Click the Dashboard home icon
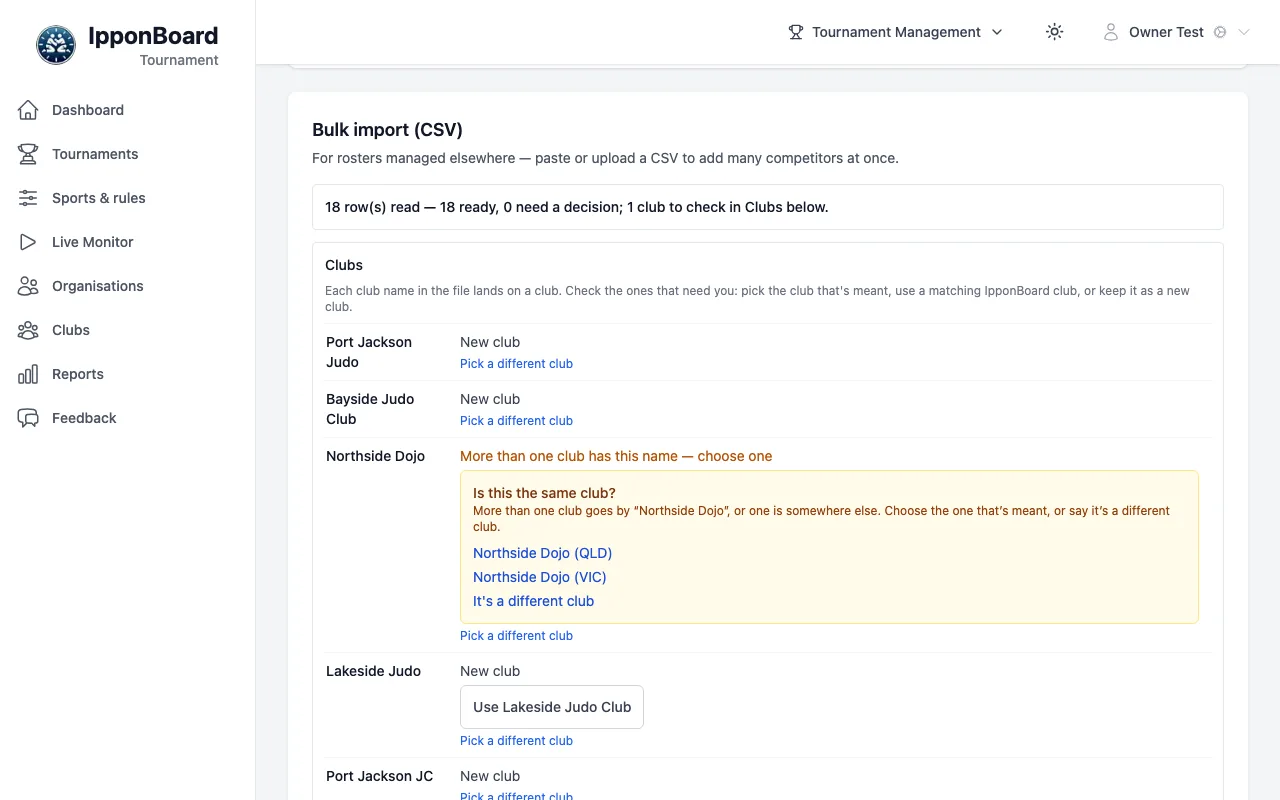Image resolution: width=1280 pixels, height=800 pixels. [28, 110]
